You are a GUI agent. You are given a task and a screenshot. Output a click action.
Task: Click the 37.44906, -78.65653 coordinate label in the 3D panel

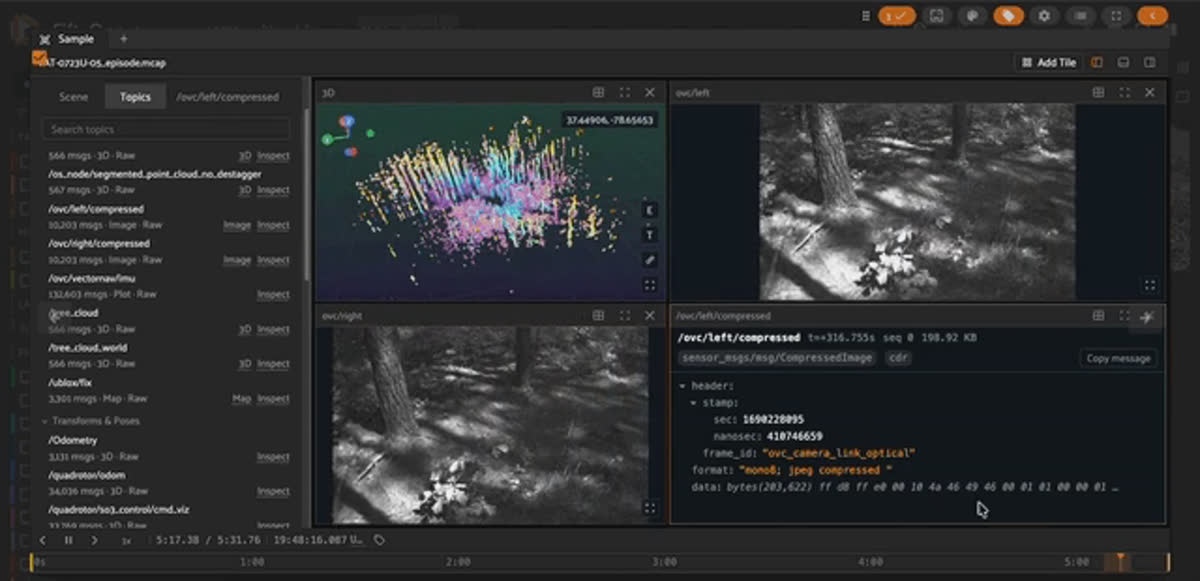tap(609, 120)
